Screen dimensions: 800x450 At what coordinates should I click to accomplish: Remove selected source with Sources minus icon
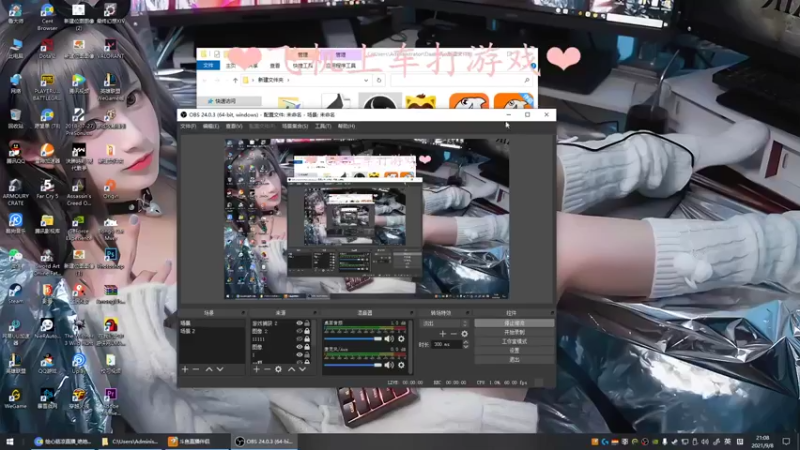point(267,369)
